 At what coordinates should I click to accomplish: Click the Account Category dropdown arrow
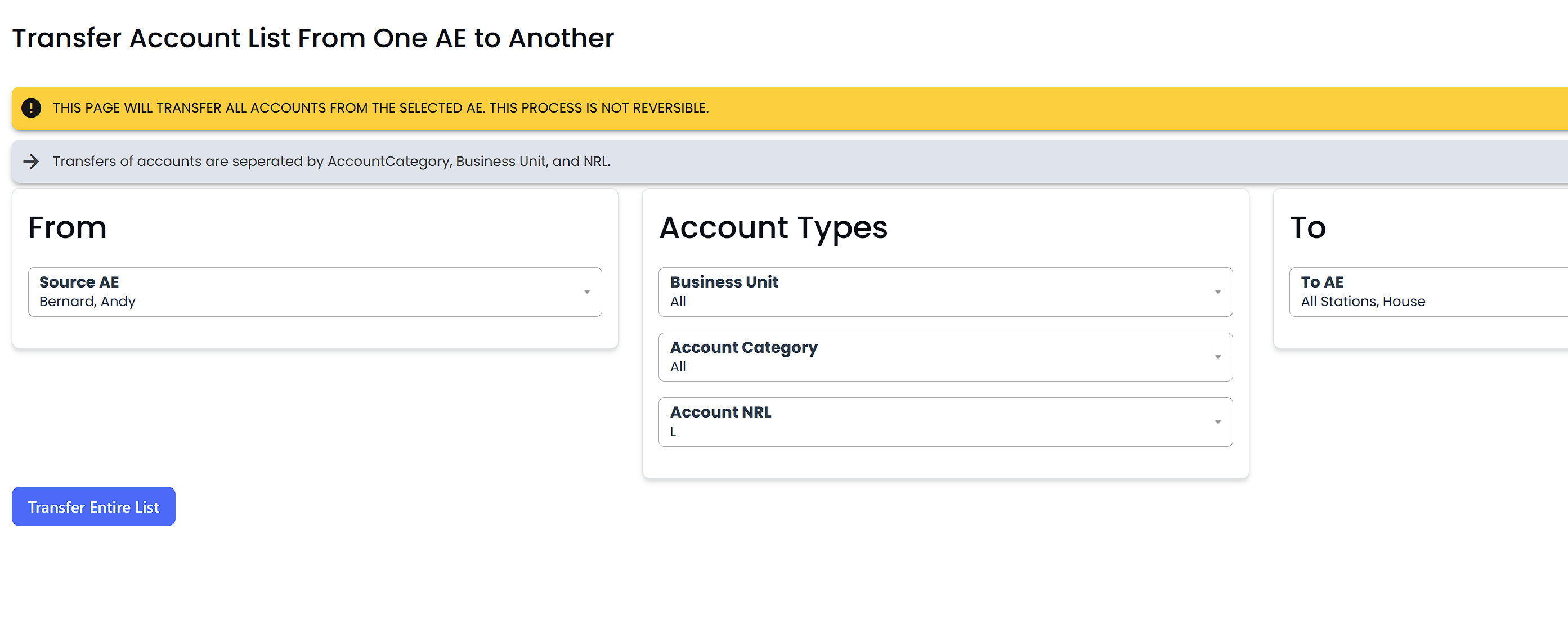tap(1217, 357)
